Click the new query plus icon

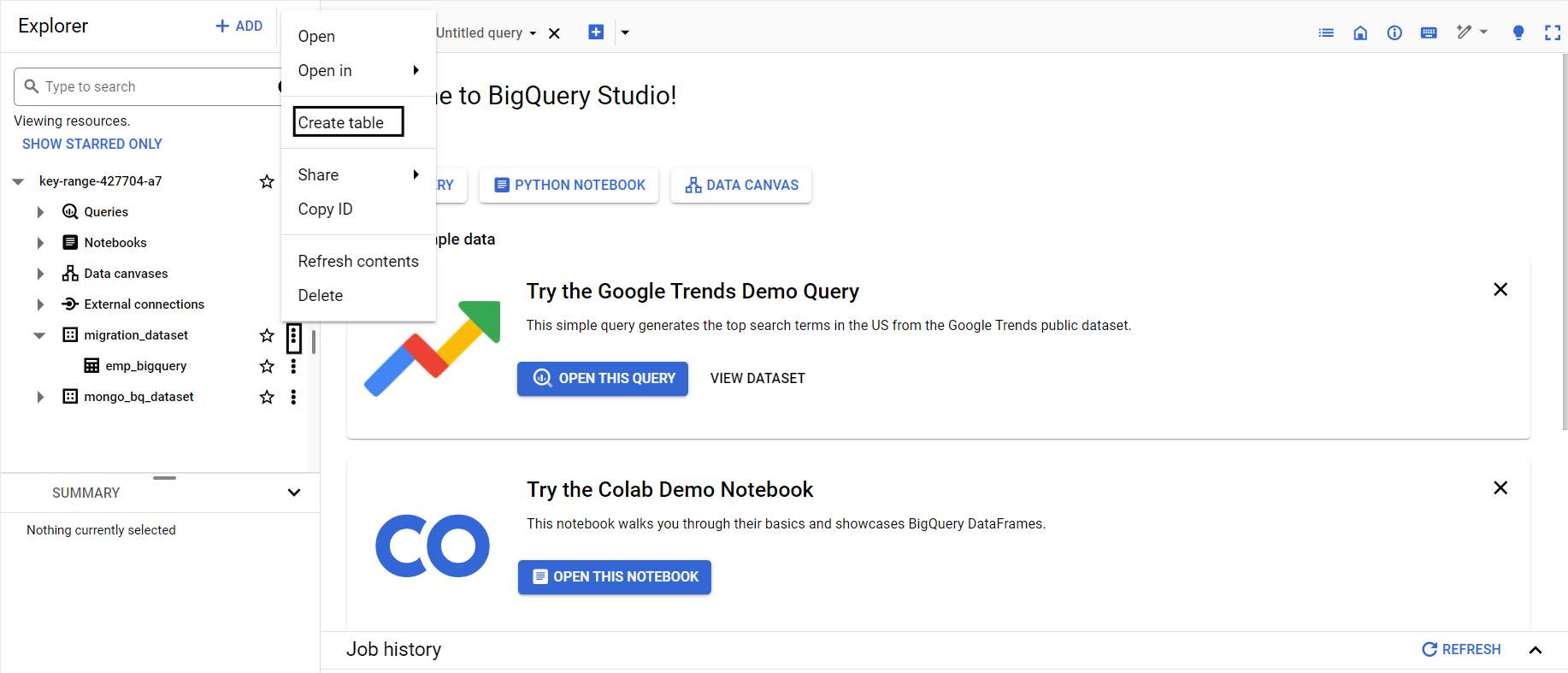(596, 32)
